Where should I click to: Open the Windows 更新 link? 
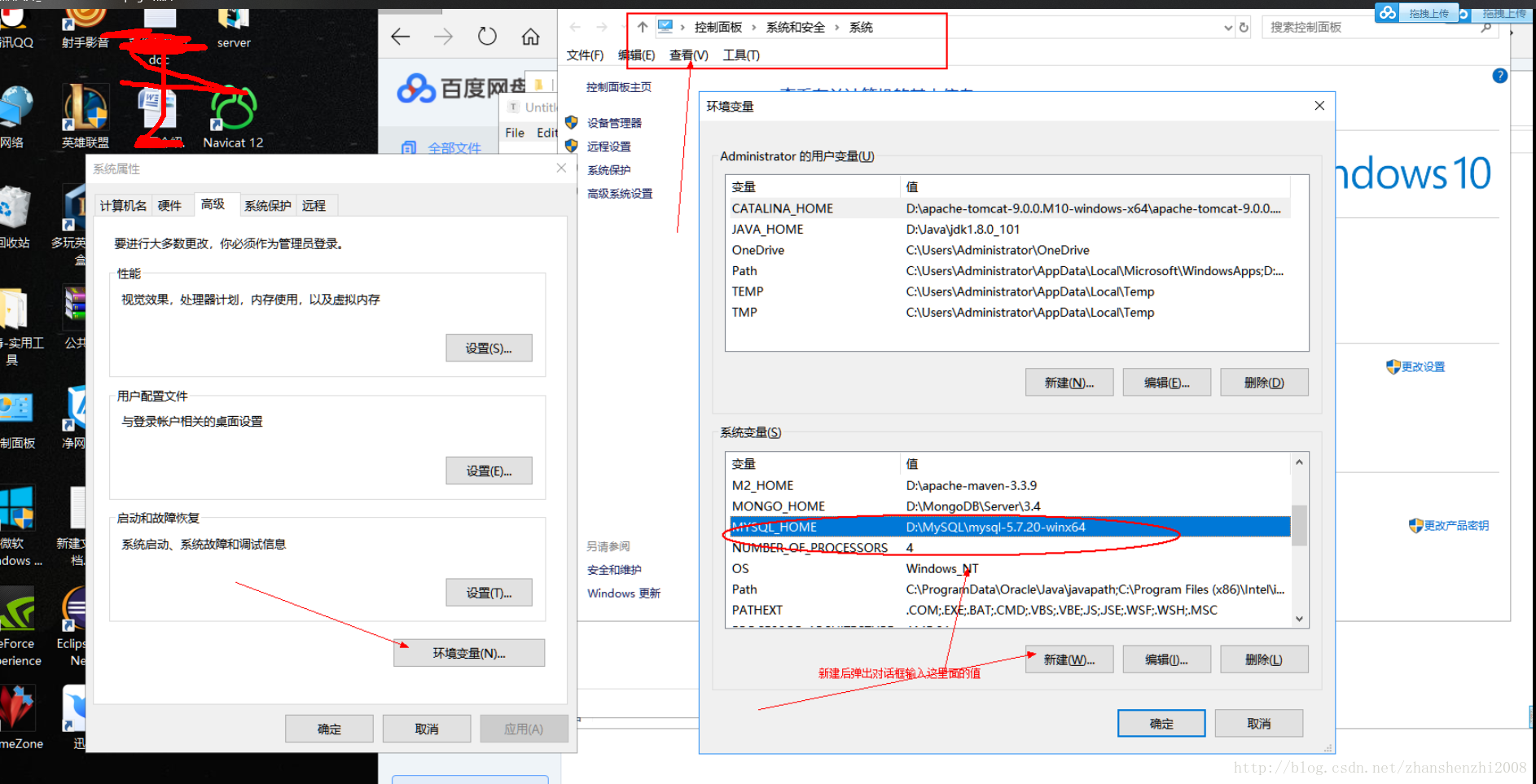624,593
